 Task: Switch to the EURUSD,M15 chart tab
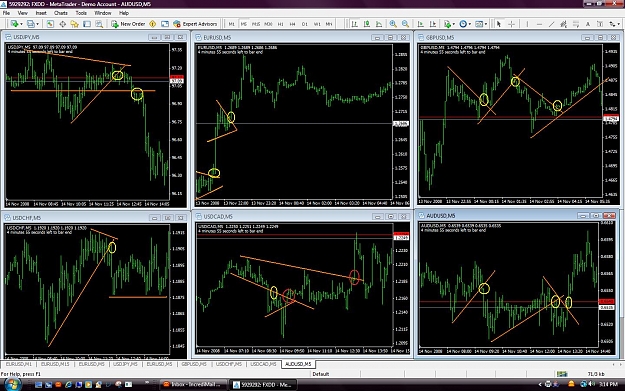click(55, 364)
